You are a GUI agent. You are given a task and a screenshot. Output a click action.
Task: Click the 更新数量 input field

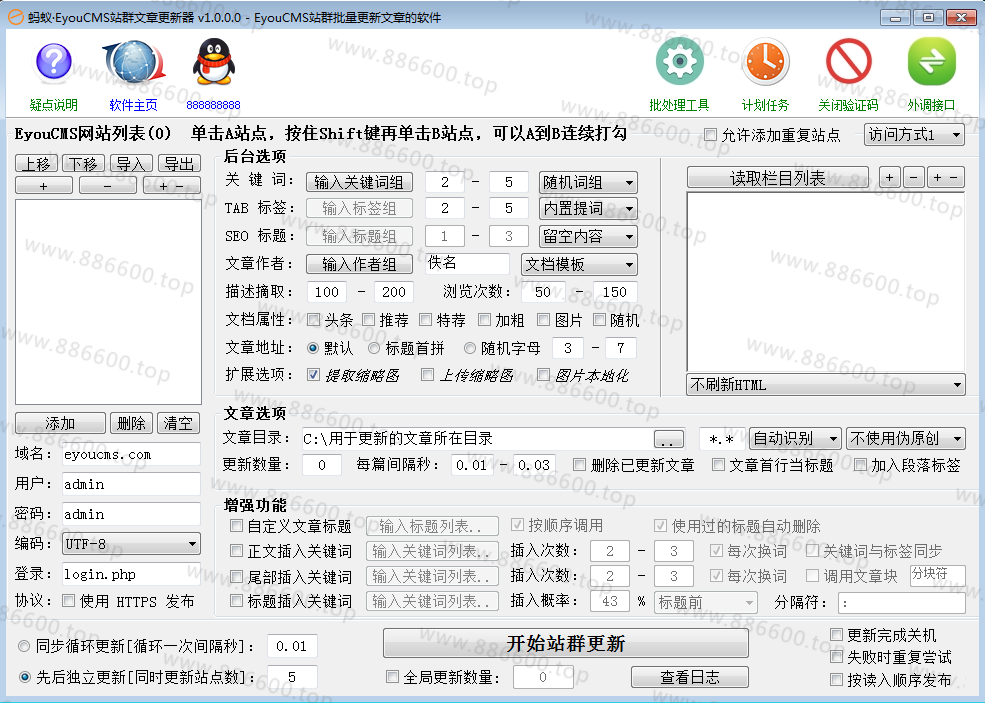[322, 465]
